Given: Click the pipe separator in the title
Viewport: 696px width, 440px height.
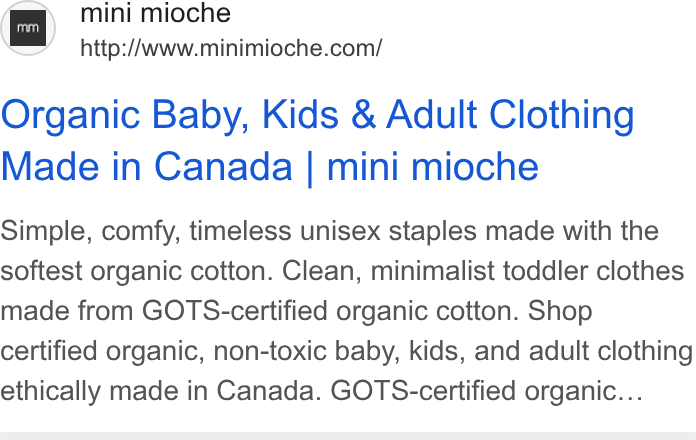Looking at the screenshot, I should tap(310, 169).
